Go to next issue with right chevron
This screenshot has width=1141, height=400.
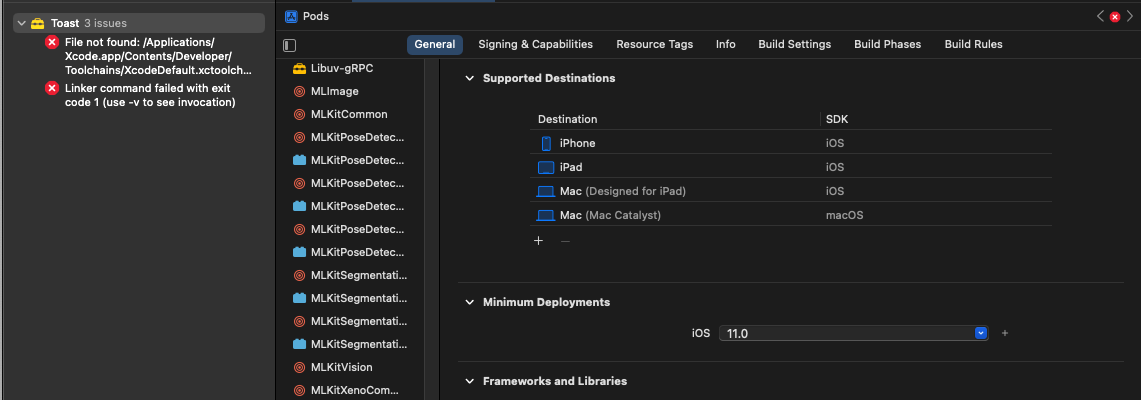click(1129, 16)
